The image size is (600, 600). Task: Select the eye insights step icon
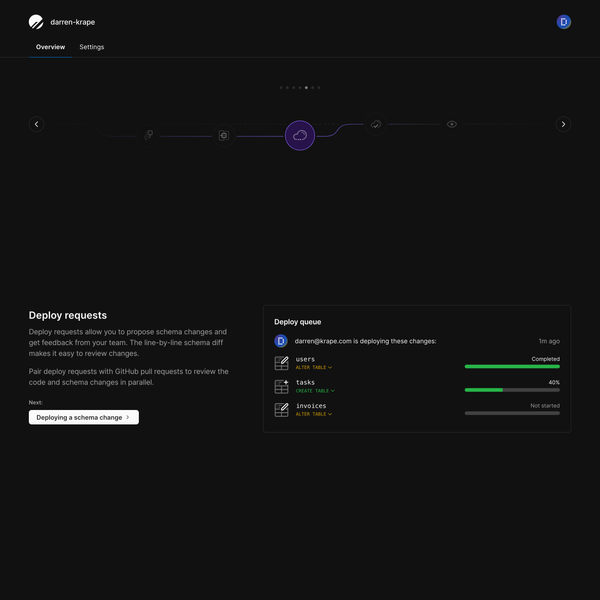[x=452, y=124]
